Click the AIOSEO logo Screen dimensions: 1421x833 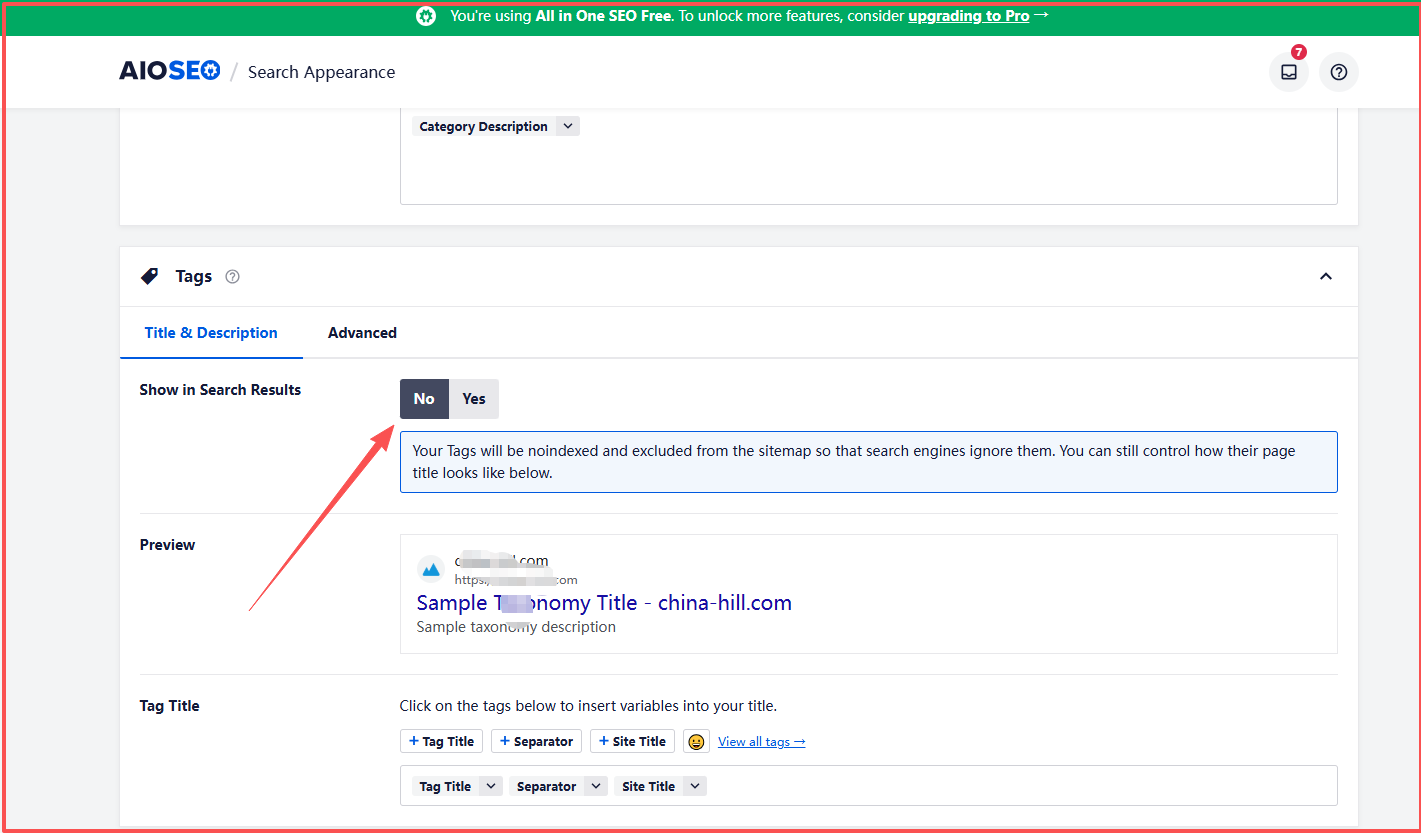click(169, 71)
